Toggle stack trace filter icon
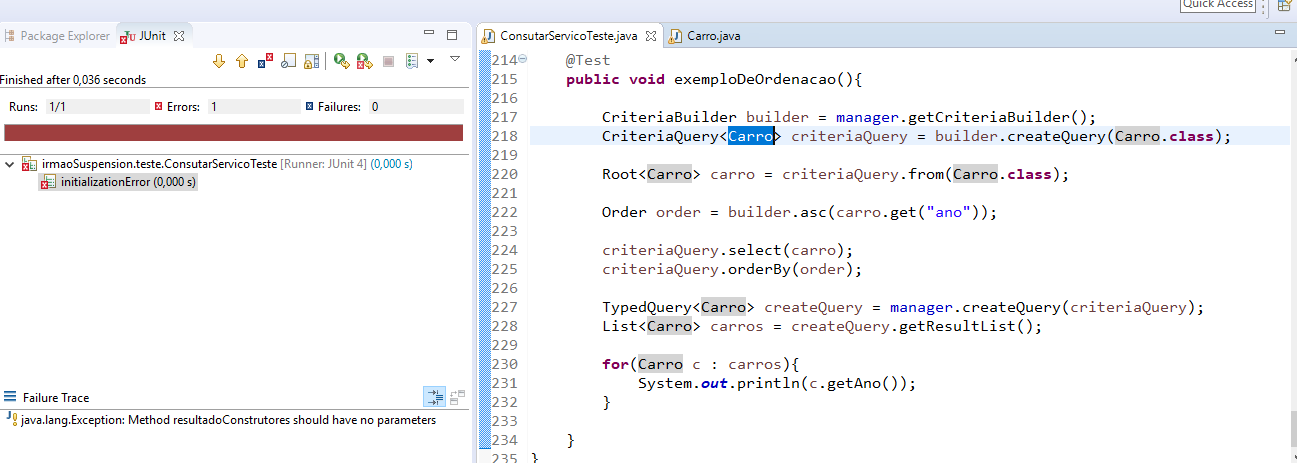Screen dimensions: 1297x463 pos(434,397)
